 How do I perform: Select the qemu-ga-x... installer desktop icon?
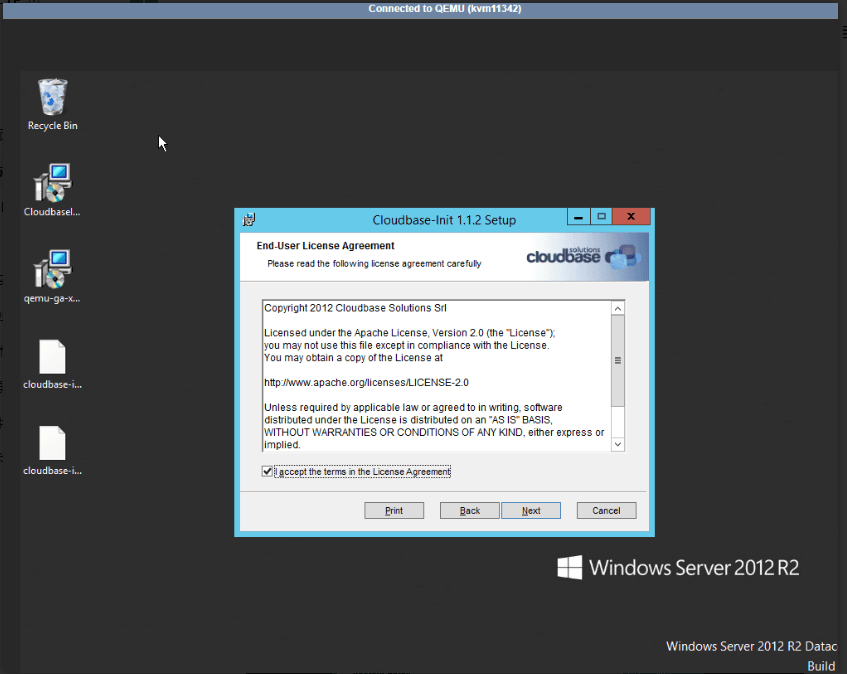pos(52,277)
